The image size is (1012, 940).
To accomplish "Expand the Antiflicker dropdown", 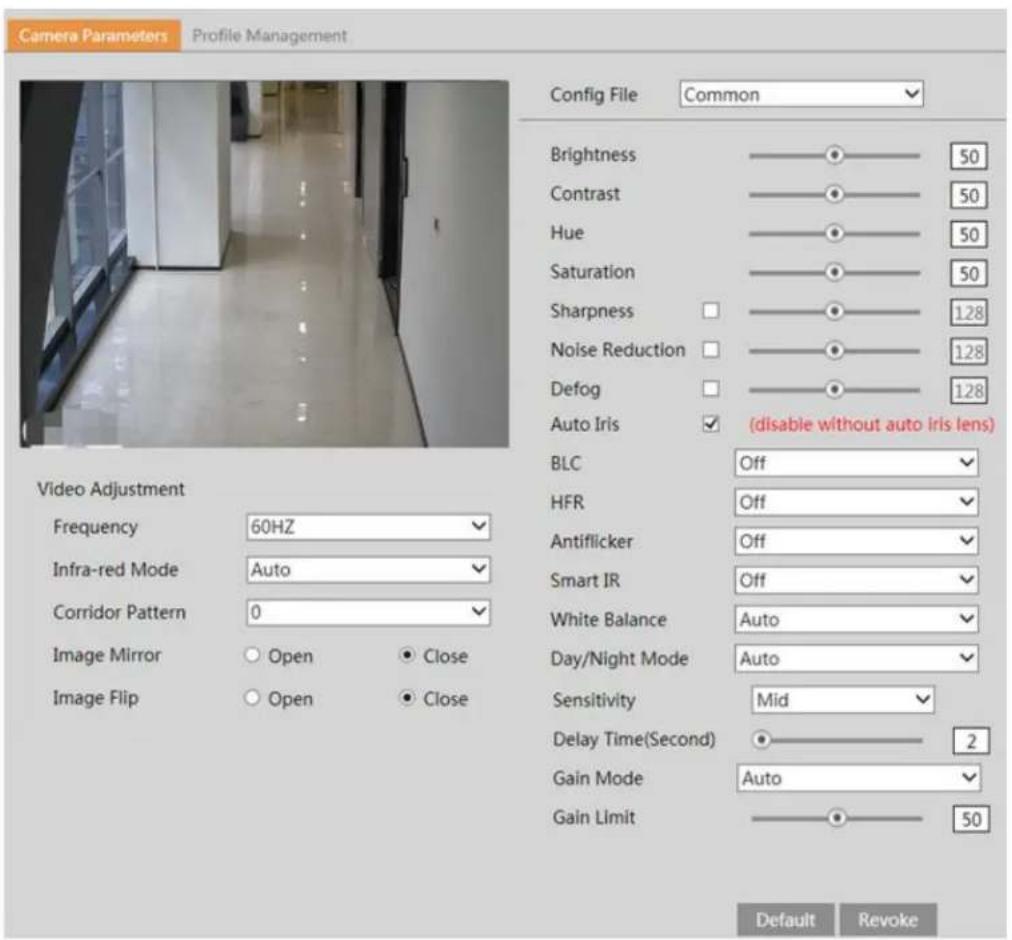I will click(x=856, y=541).
